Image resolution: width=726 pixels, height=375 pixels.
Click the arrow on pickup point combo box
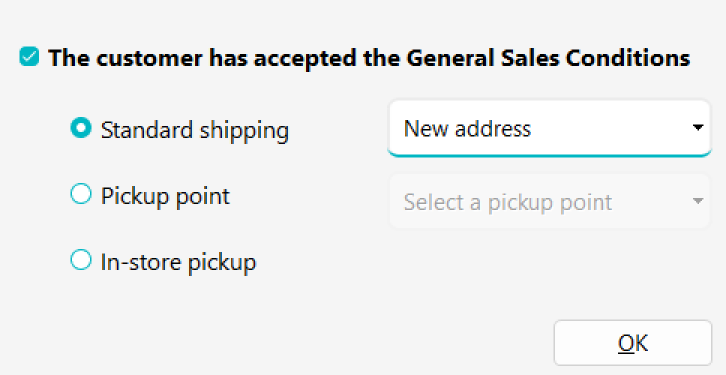point(698,201)
